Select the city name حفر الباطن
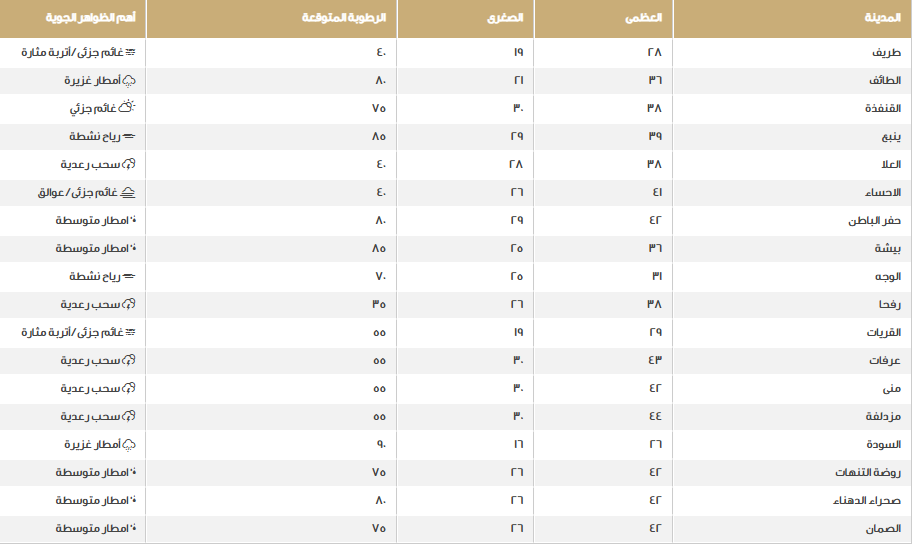Image resolution: width=913 pixels, height=545 pixels. pyautogui.click(x=876, y=221)
